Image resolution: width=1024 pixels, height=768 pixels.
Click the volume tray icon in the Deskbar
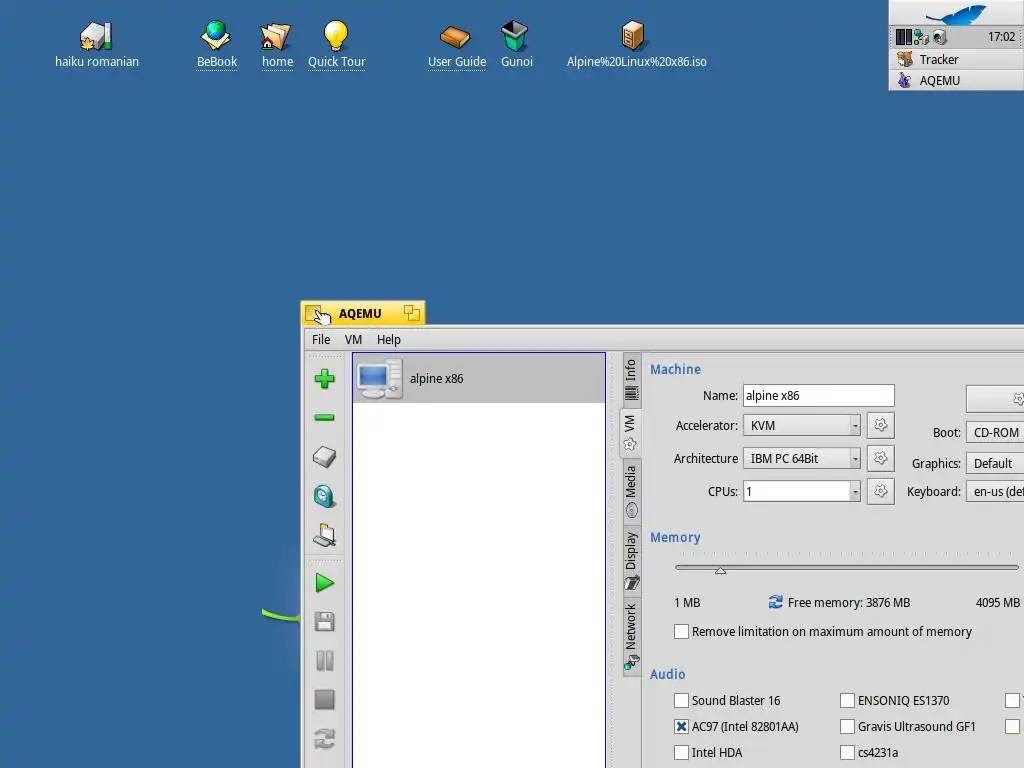point(940,37)
